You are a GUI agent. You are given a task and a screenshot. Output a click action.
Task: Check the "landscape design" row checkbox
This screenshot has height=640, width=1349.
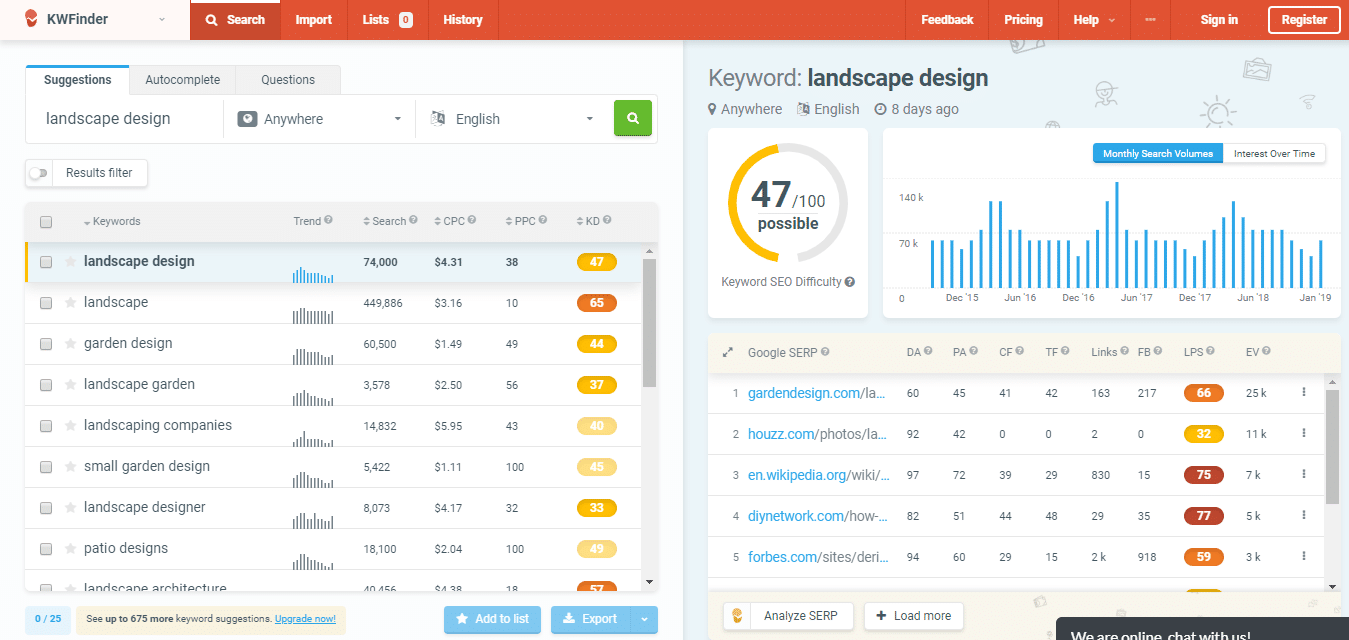pos(46,262)
